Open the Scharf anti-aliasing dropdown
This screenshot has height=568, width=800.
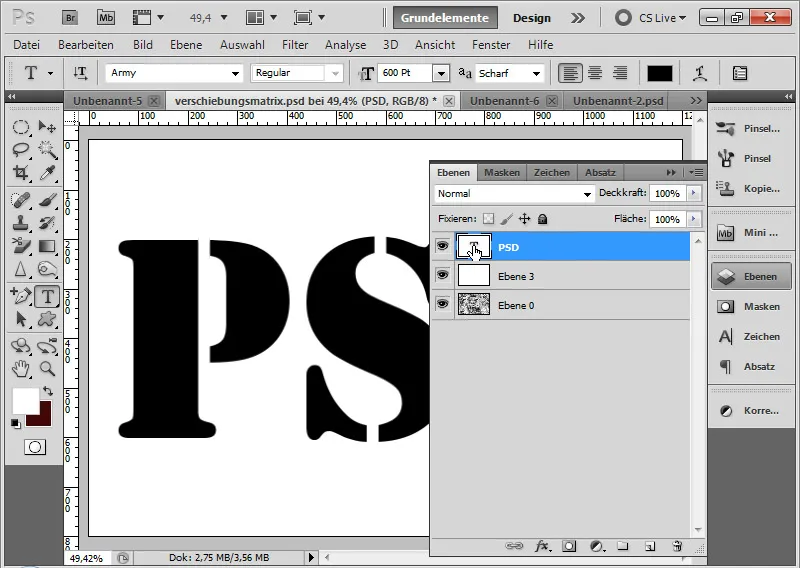(536, 73)
